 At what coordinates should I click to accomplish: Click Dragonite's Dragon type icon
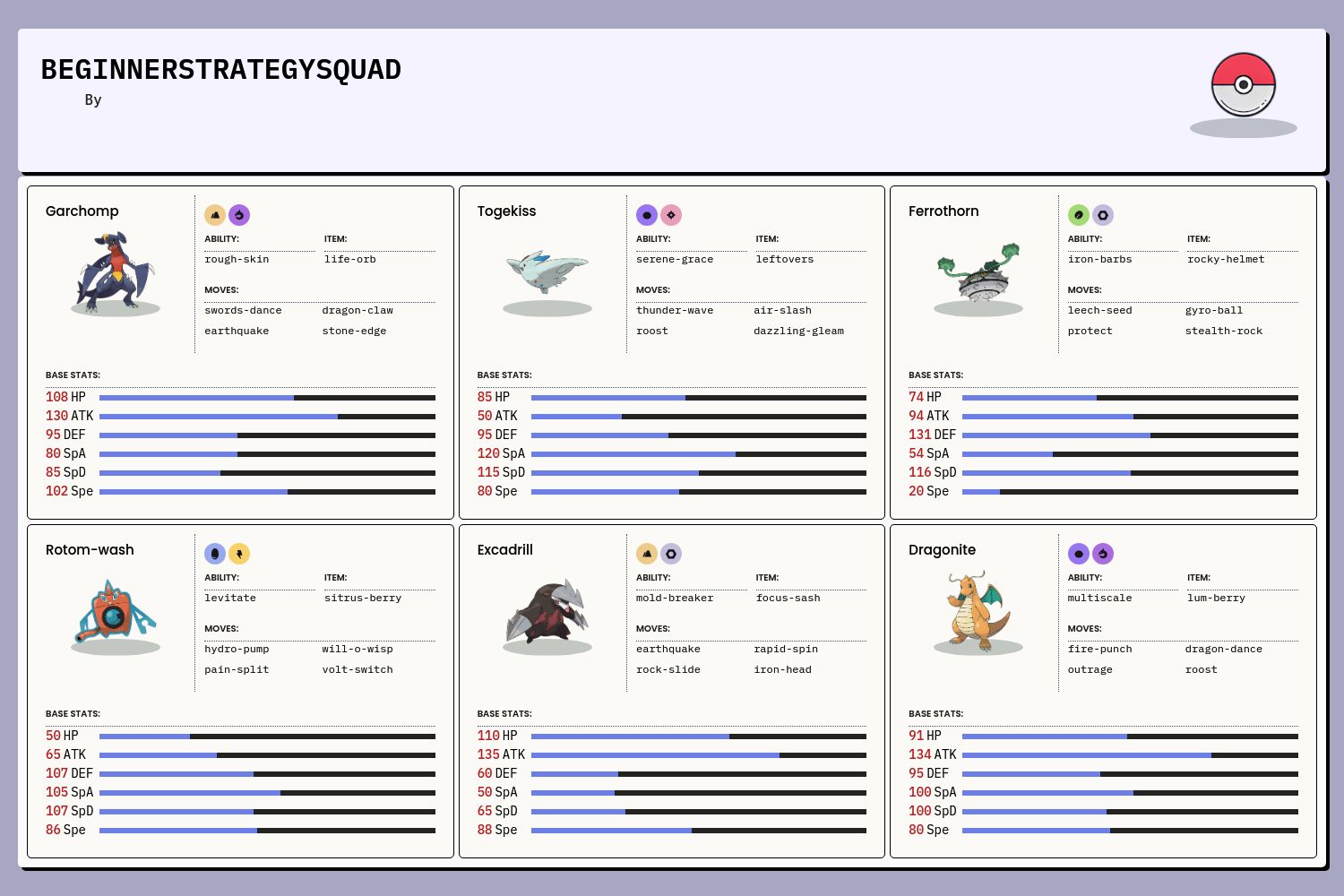(x=1103, y=554)
